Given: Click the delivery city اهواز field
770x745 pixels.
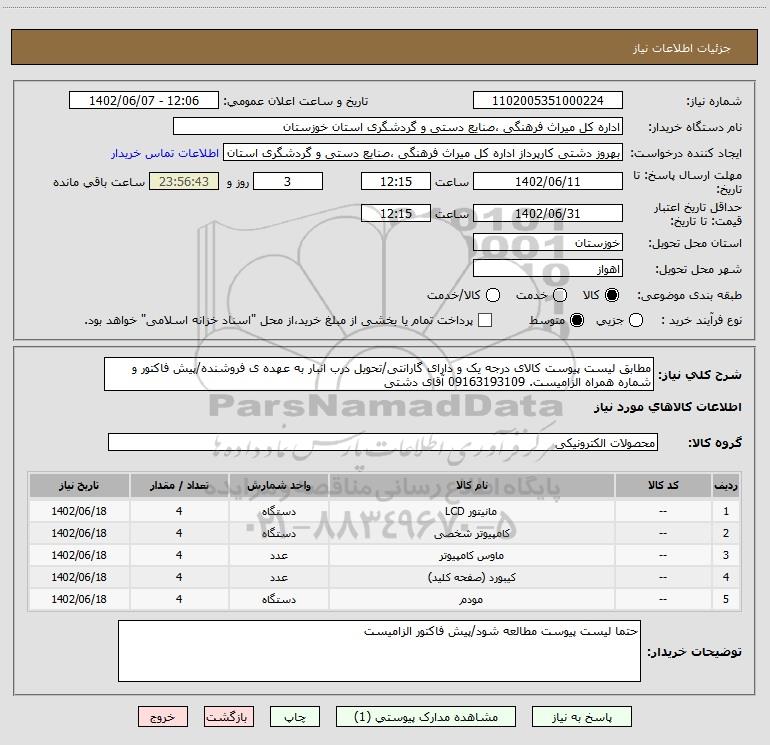Looking at the screenshot, I should [x=548, y=269].
